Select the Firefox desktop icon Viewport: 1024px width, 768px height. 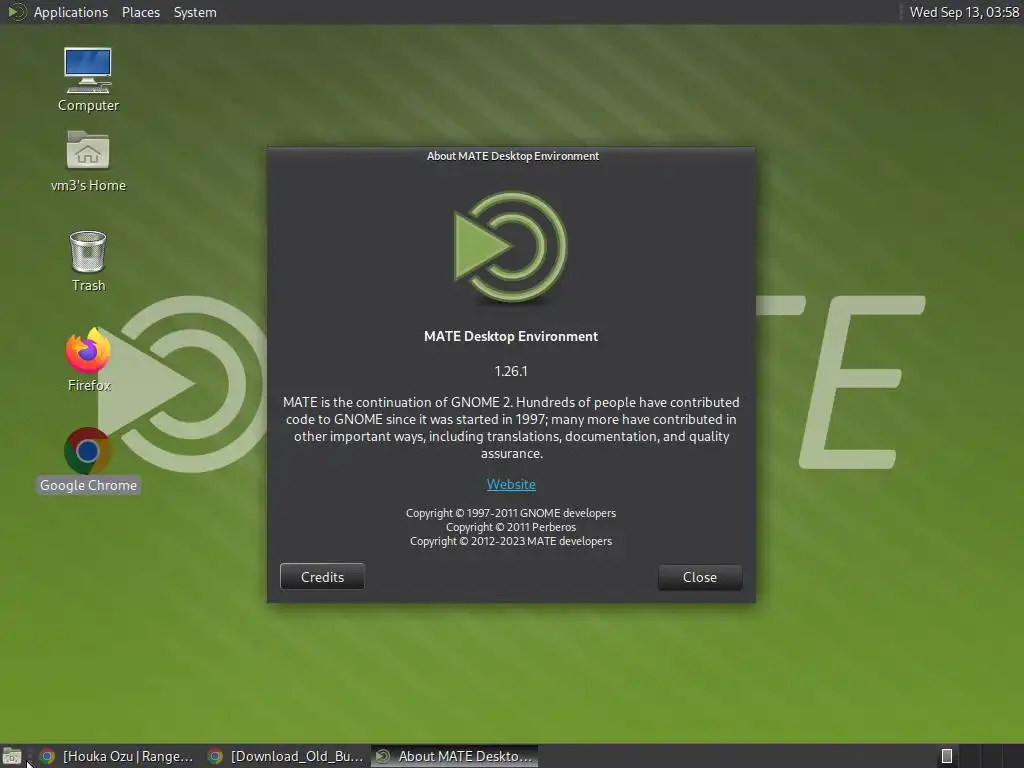[88, 360]
